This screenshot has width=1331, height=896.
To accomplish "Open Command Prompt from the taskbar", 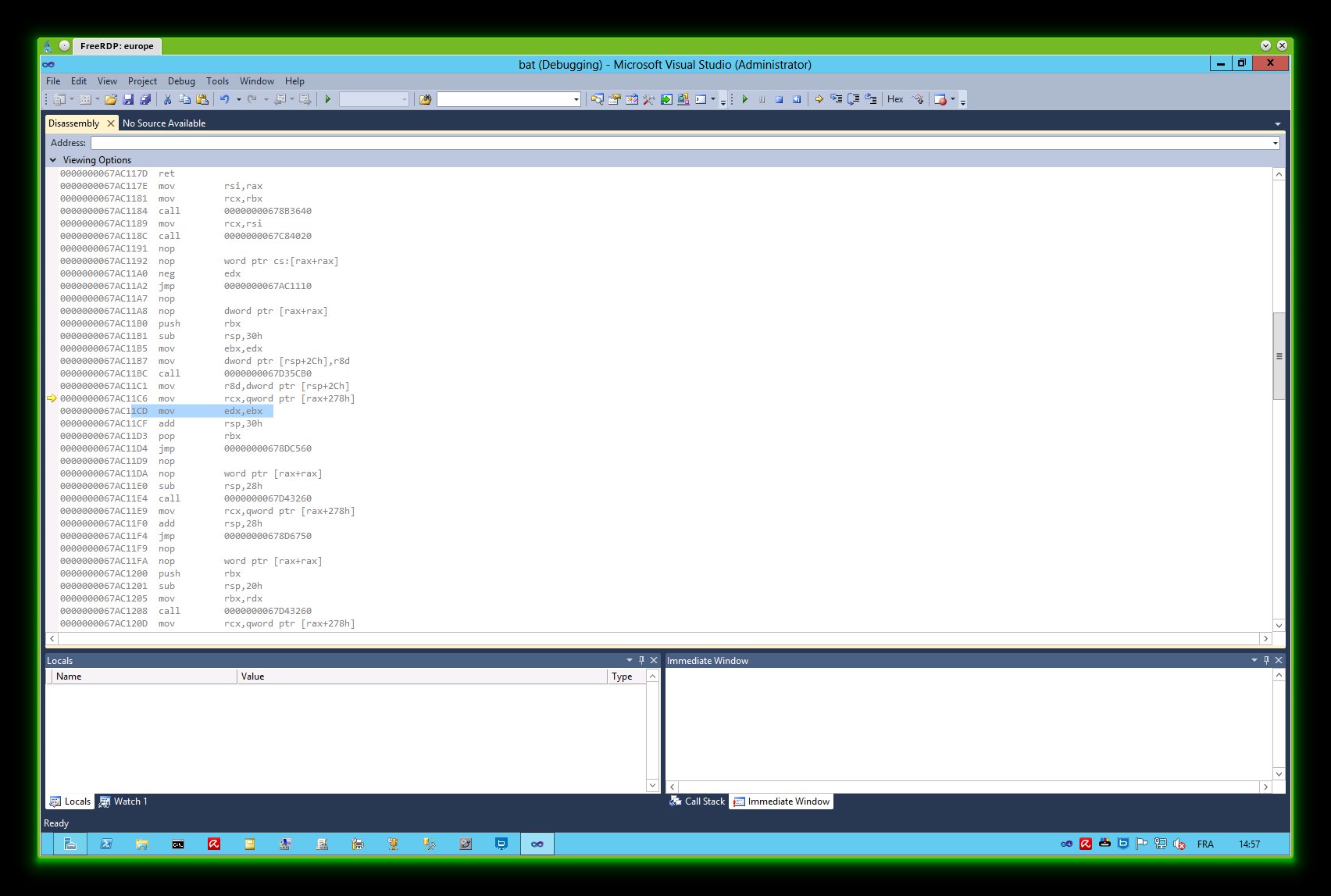I will (178, 844).
